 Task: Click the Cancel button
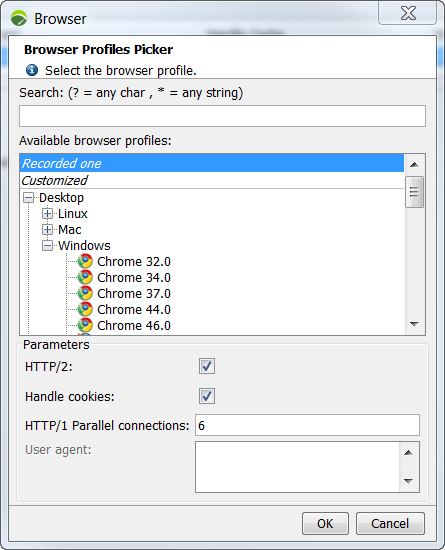(x=390, y=523)
